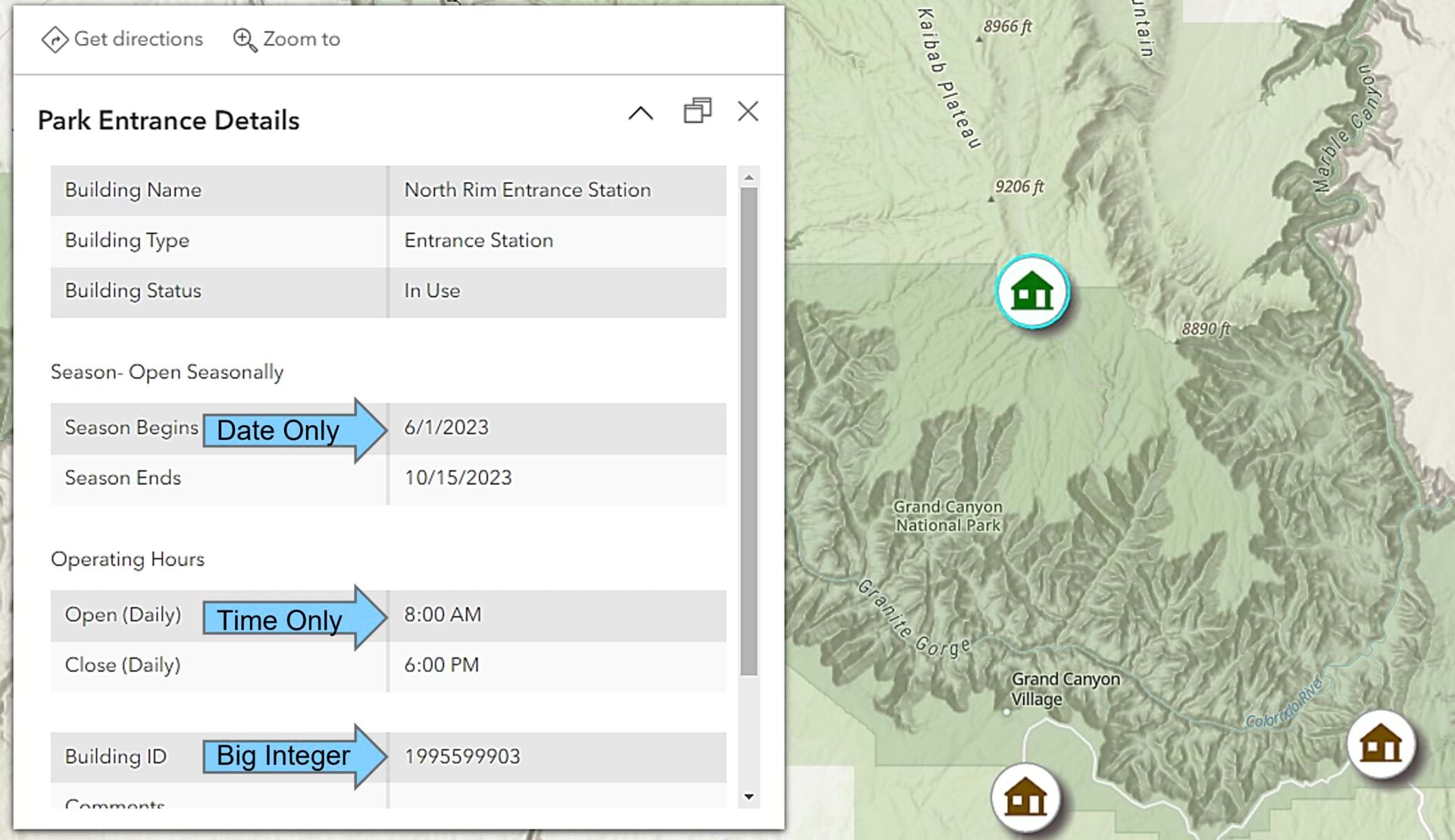The height and width of the screenshot is (840, 1455).
Task: Close the Park Entrance Details popup
Action: pos(748,111)
